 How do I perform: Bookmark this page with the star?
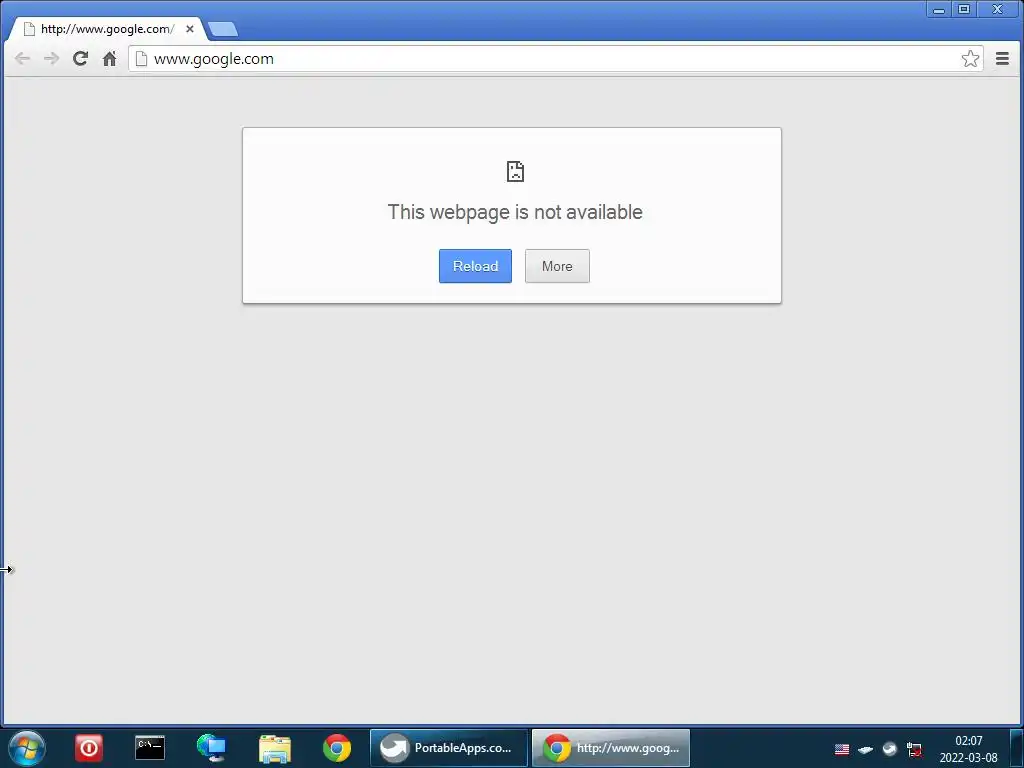[970, 59]
